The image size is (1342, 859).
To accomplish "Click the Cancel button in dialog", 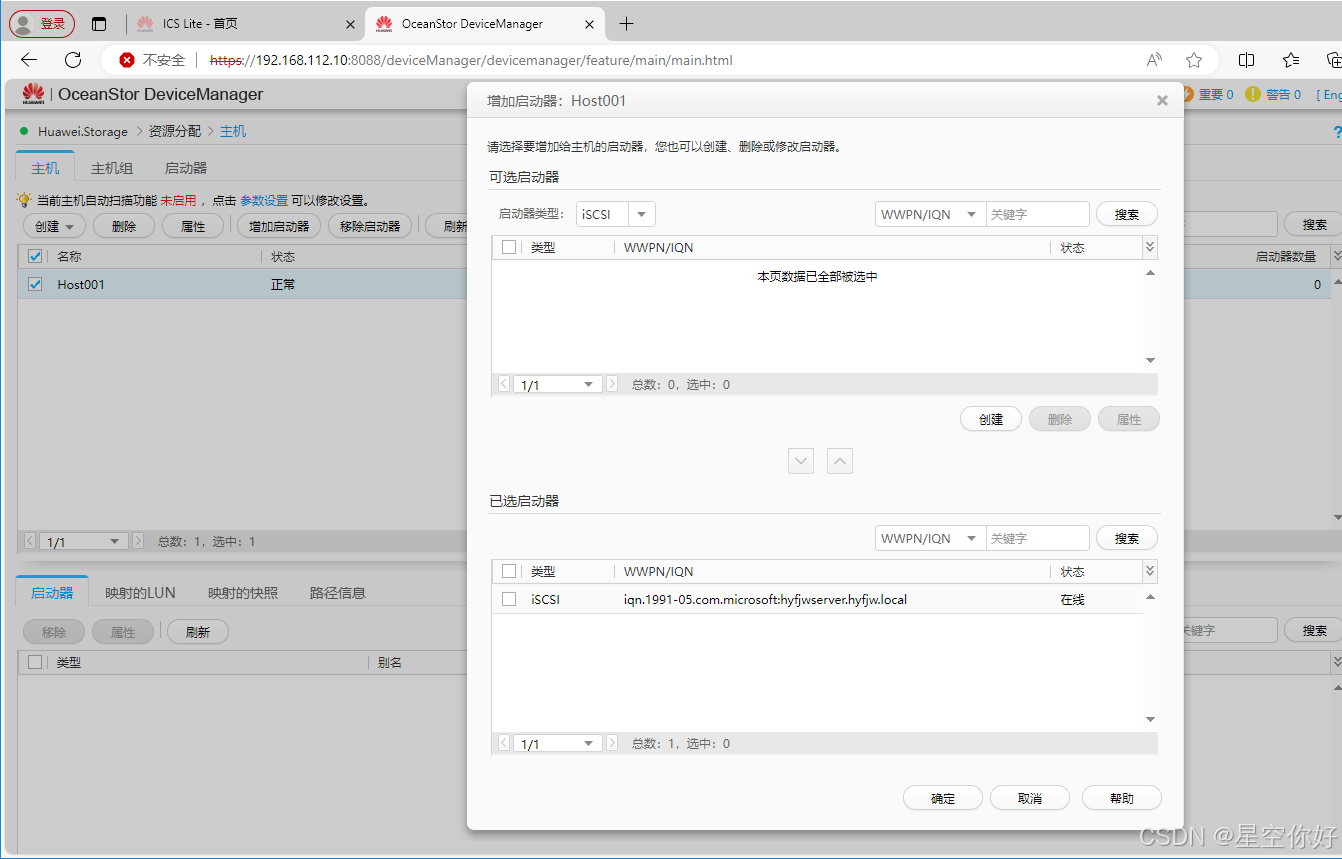I will 1030,798.
